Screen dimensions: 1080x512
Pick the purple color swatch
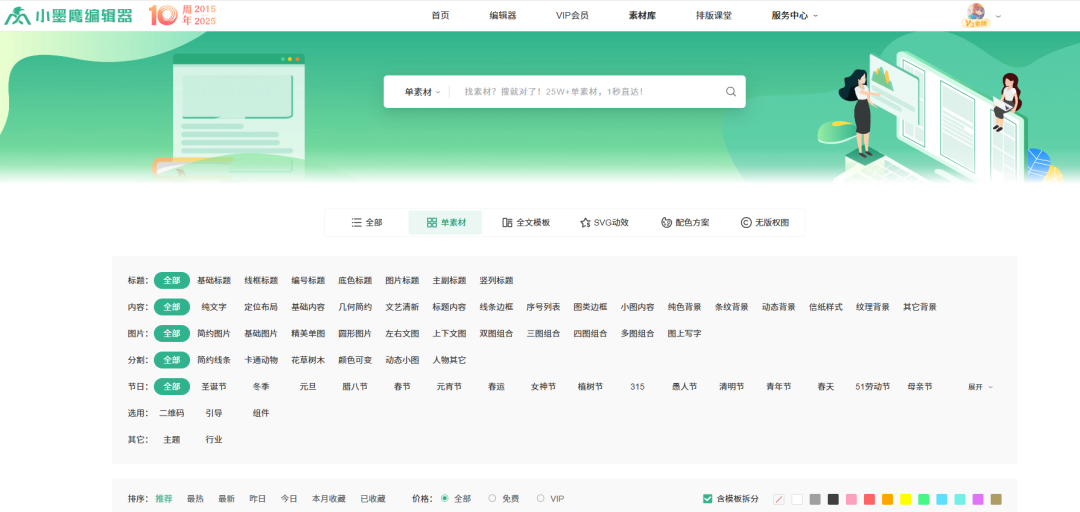(978, 499)
